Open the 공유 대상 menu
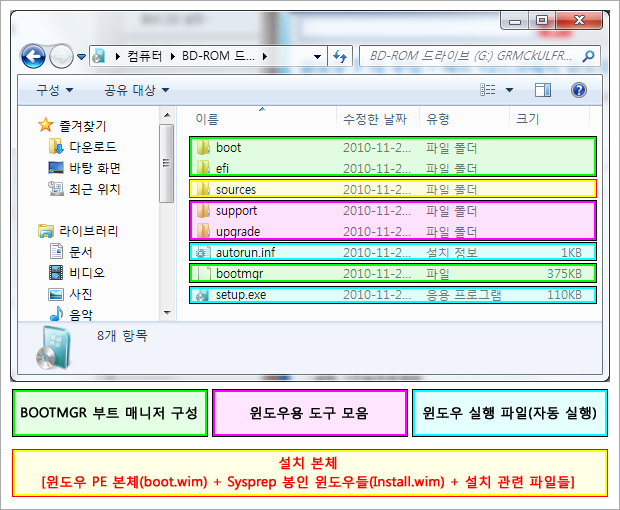Screen dimensions: 620x510 136,90
